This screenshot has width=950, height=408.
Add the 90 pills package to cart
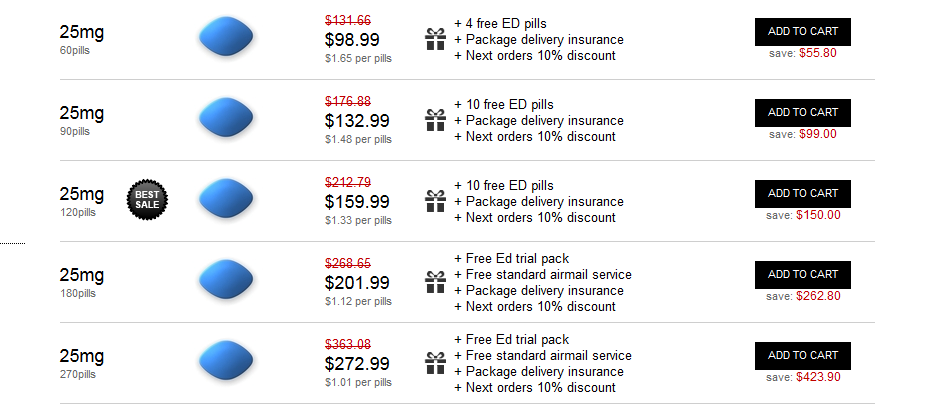[802, 113]
